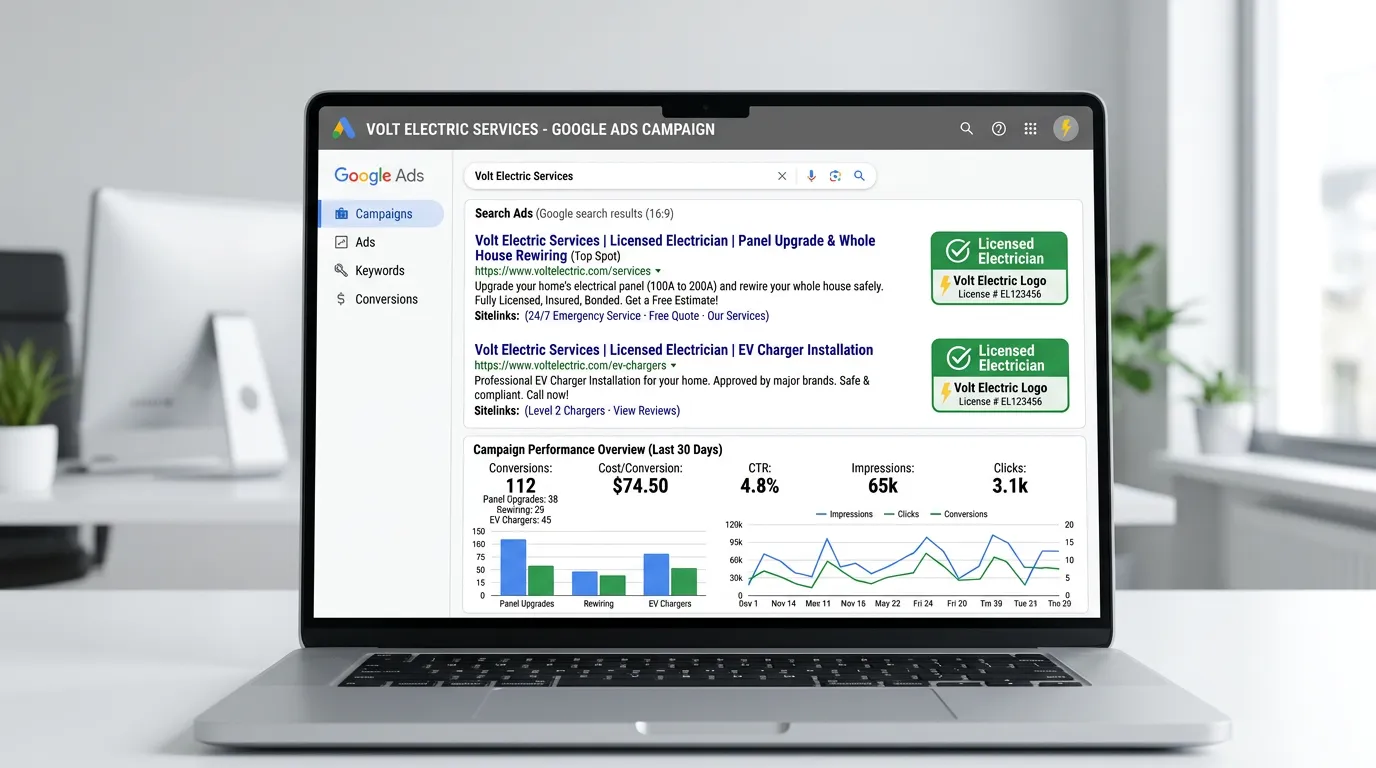Click the Ads sidebar icon
Image resolution: width=1376 pixels, height=768 pixels.
[x=341, y=242]
